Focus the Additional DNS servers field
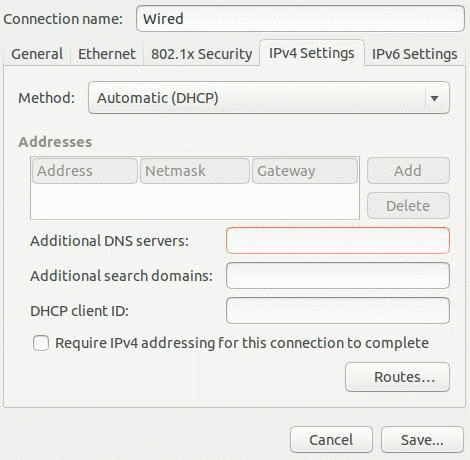This screenshot has width=470, height=460. click(x=338, y=241)
